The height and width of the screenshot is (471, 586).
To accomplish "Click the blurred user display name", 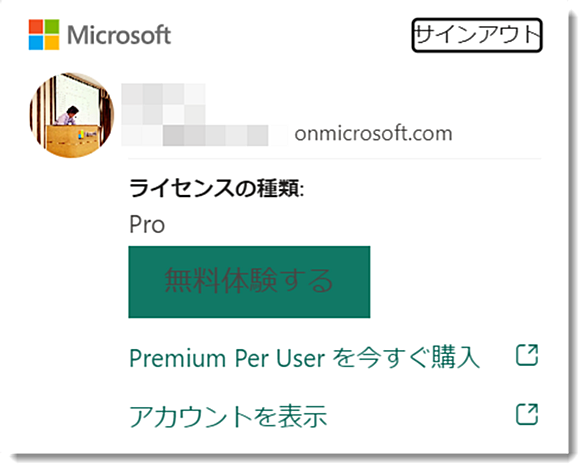I will (x=164, y=104).
